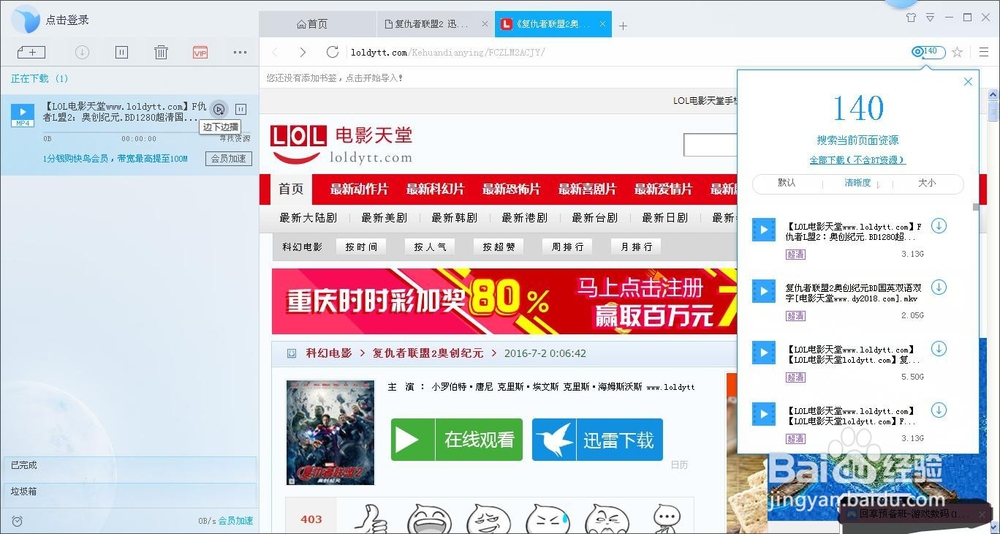Open the 最新美剧 category
The width and height of the screenshot is (1000, 534).
[x=384, y=218]
